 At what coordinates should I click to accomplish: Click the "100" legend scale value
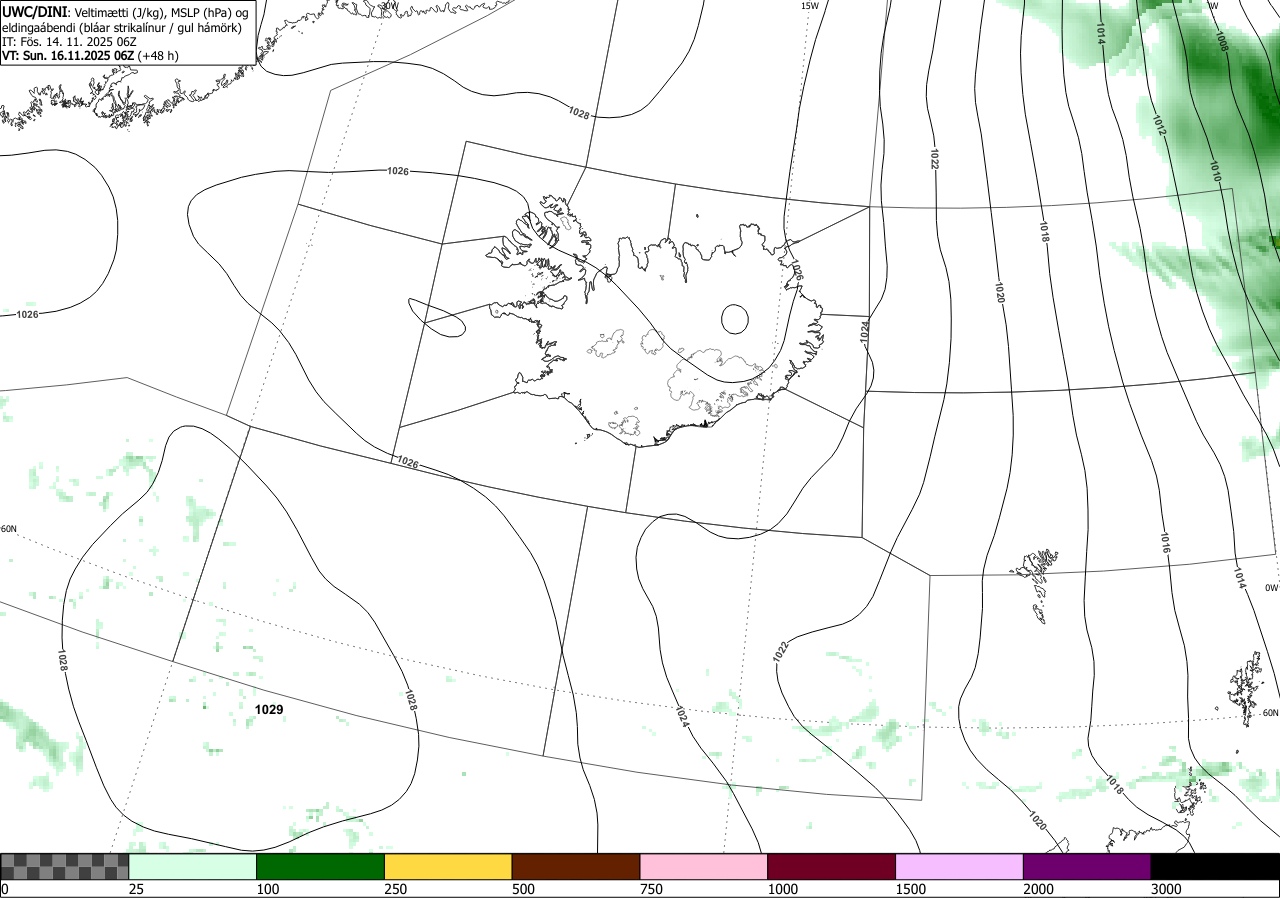(x=267, y=889)
